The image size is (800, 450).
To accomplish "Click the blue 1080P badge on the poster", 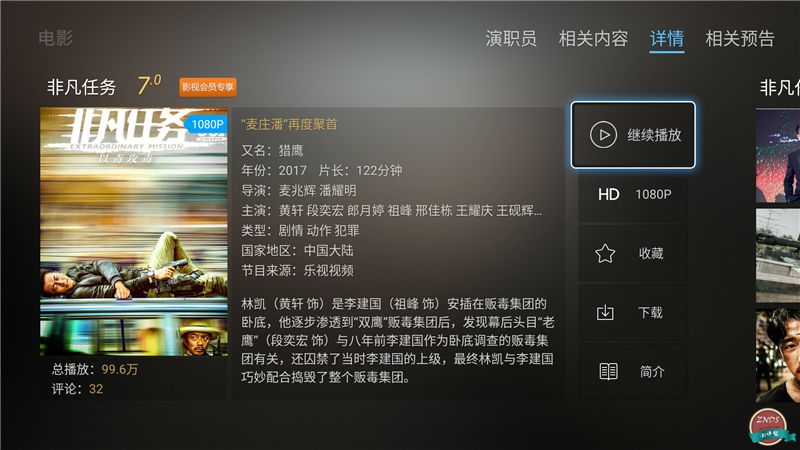I will point(206,124).
